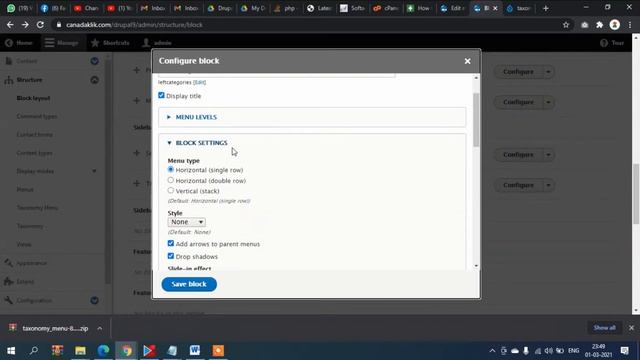Image resolution: width=640 pixels, height=360 pixels.
Task: Click the browser back arrow
Action: coord(10,25)
